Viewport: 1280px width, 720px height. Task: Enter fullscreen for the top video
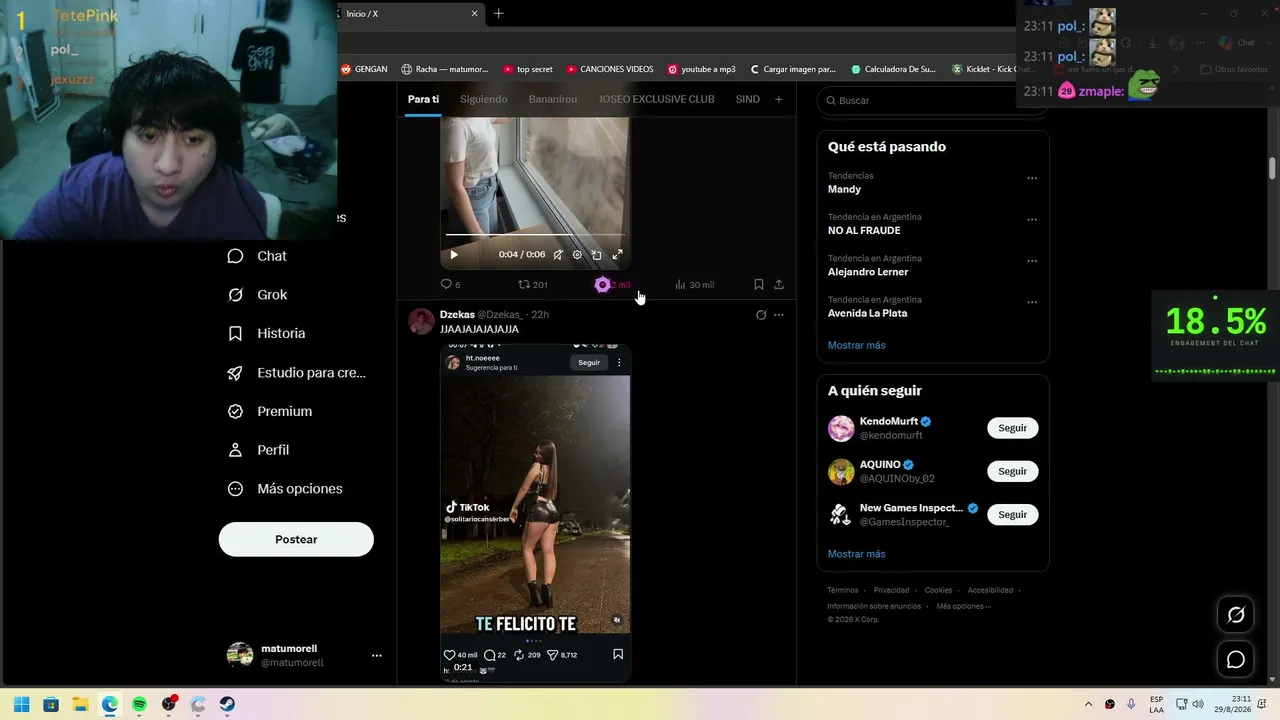[x=617, y=255]
